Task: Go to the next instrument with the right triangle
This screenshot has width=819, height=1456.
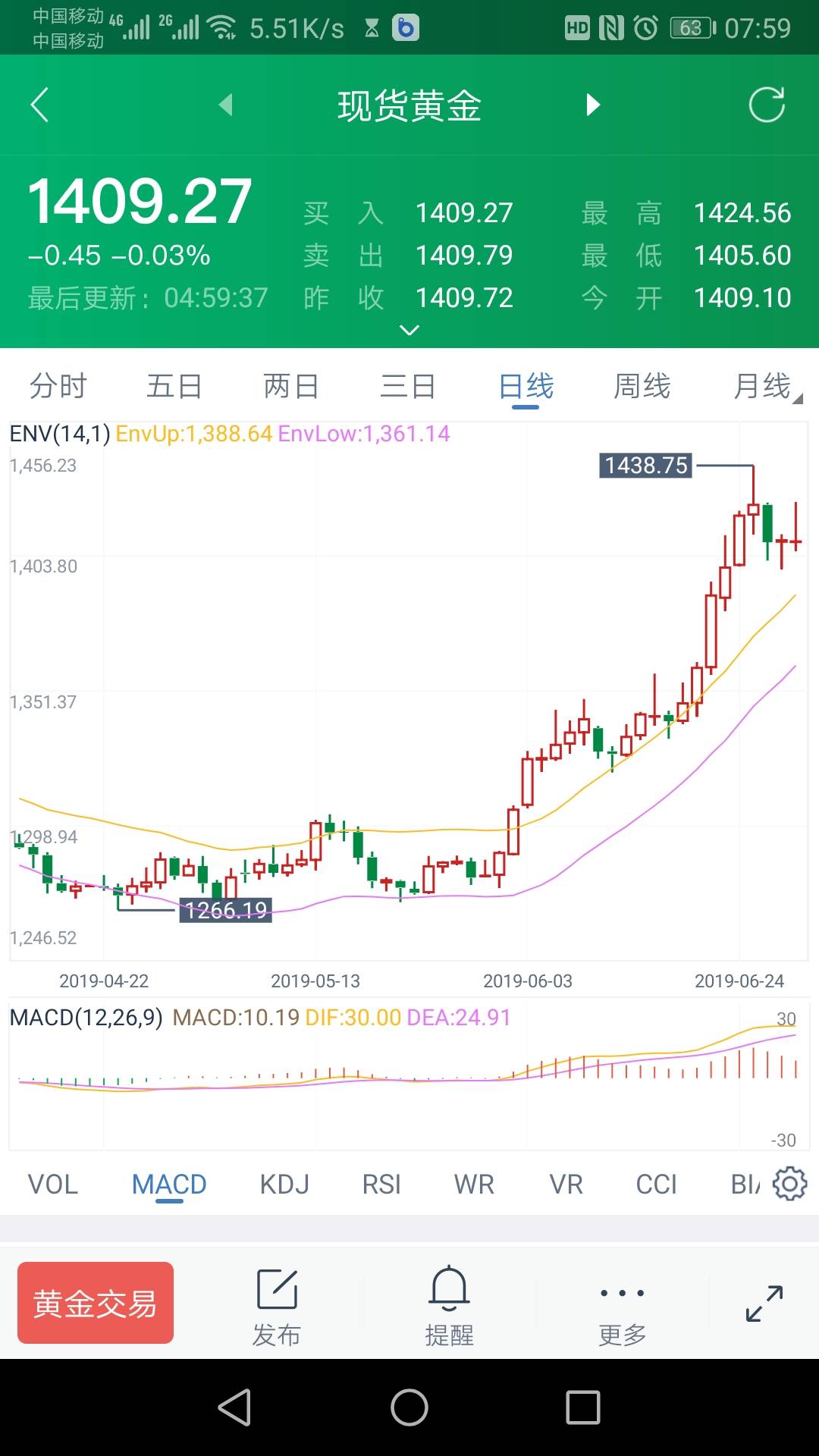Action: [593, 105]
